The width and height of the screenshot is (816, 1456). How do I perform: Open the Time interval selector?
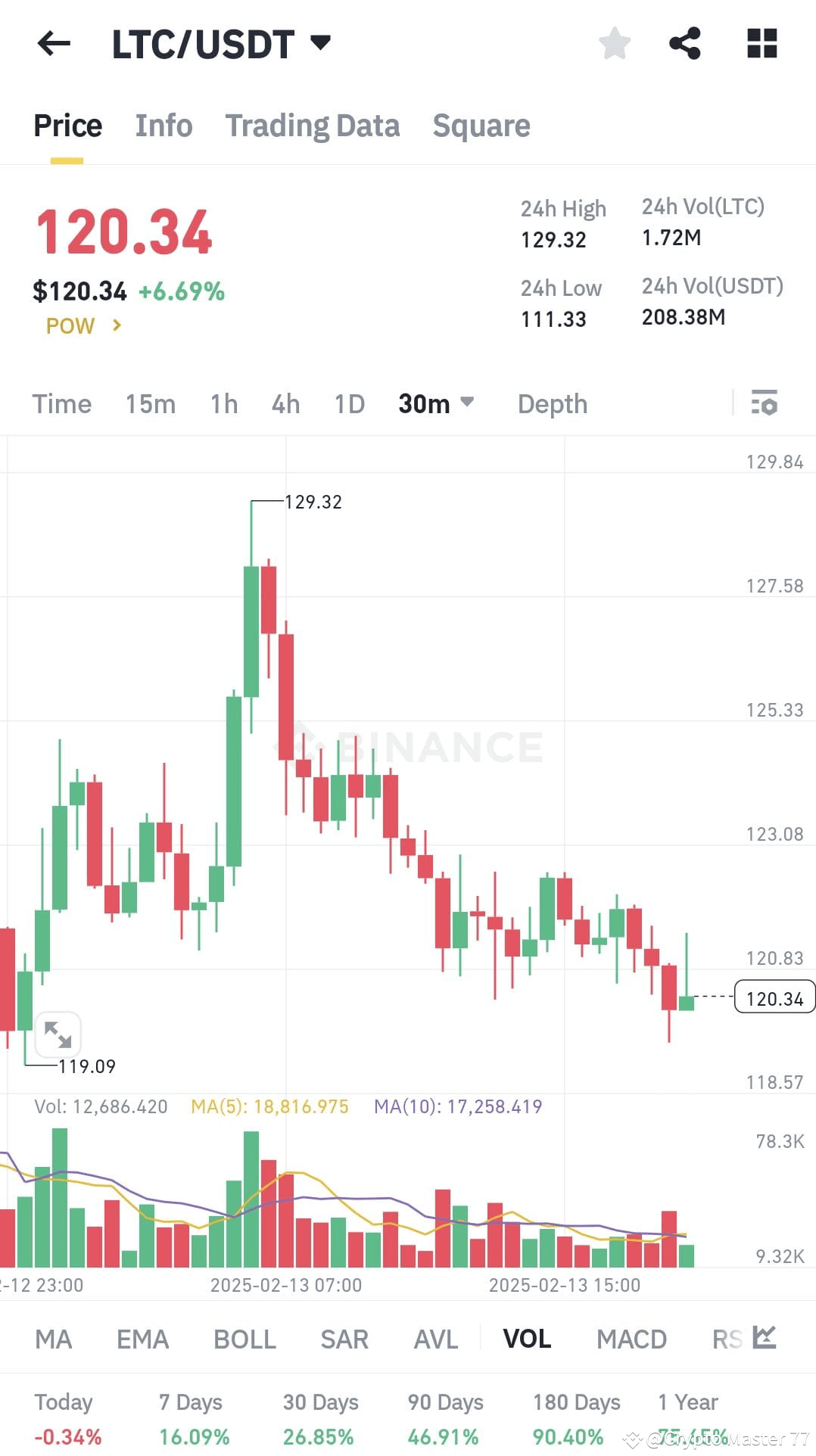tap(61, 404)
